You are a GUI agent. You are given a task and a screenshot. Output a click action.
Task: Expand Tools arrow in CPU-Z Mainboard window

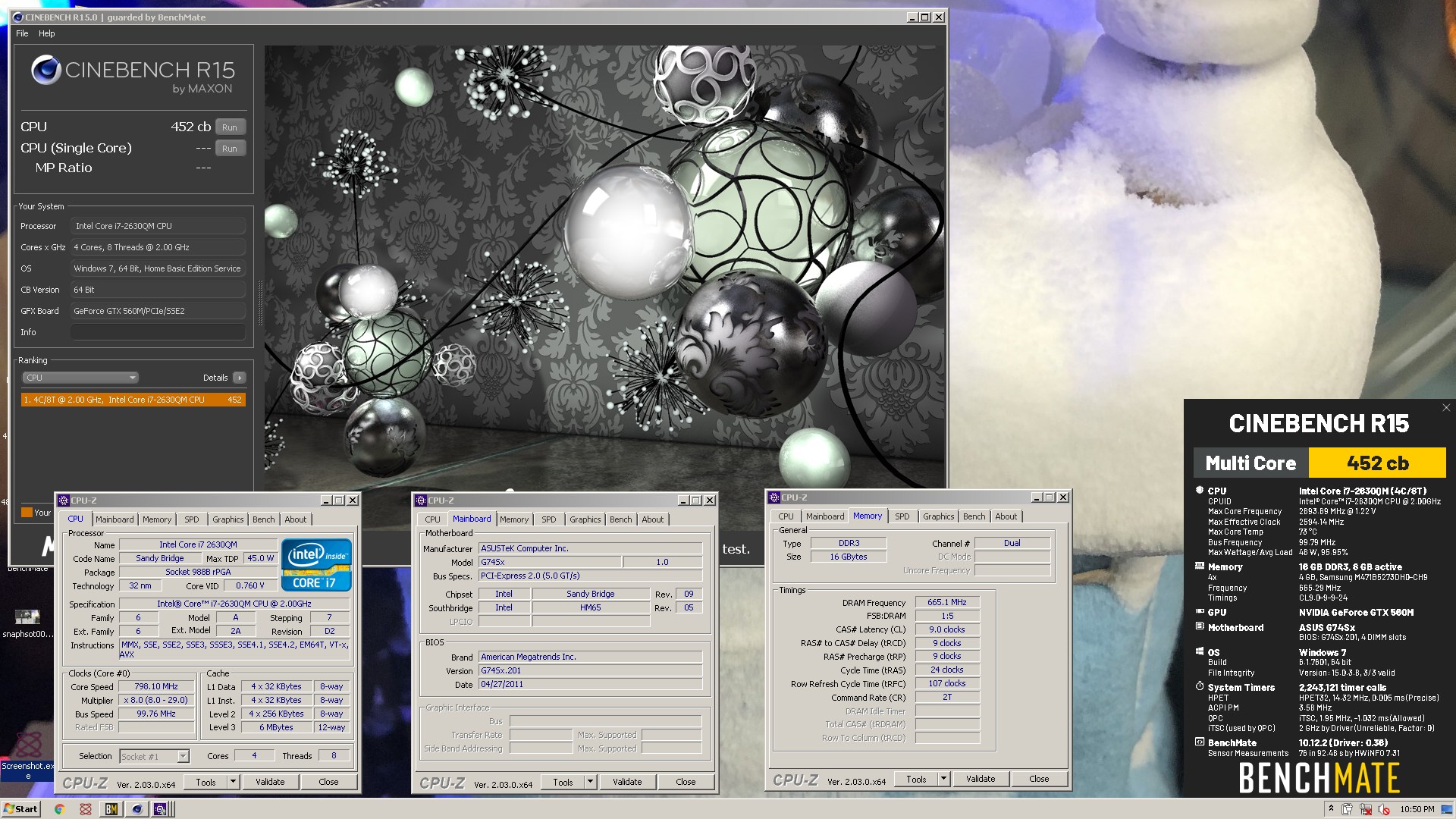point(590,782)
